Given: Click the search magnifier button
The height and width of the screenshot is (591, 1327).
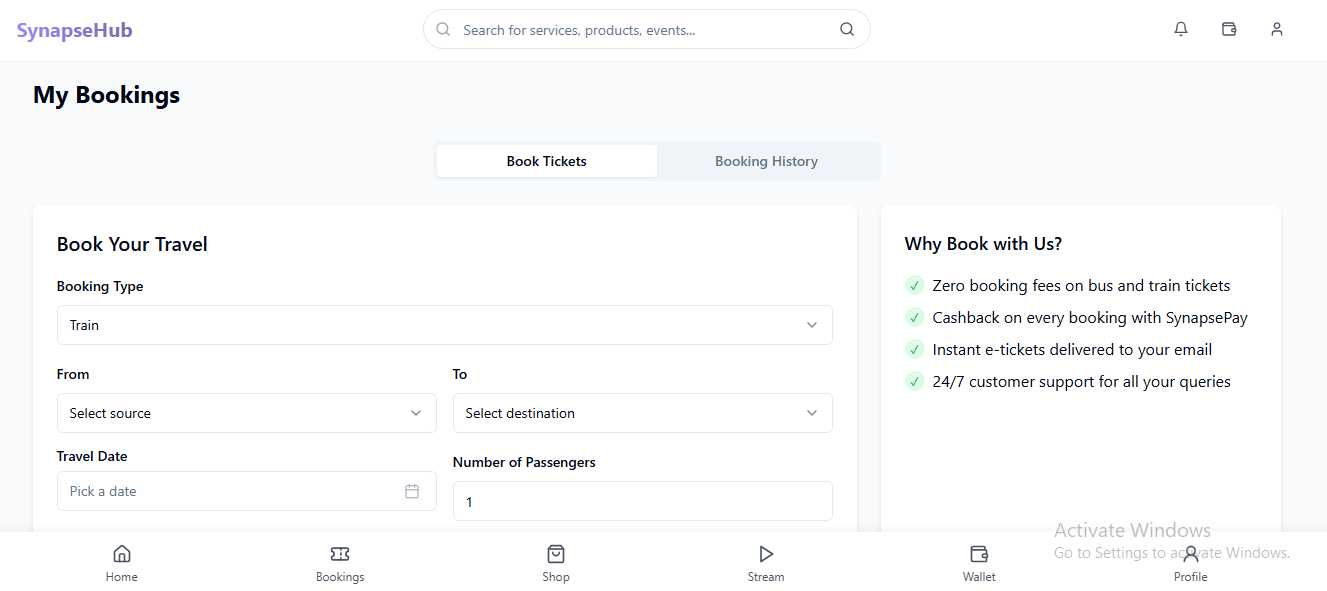Looking at the screenshot, I should [x=847, y=30].
